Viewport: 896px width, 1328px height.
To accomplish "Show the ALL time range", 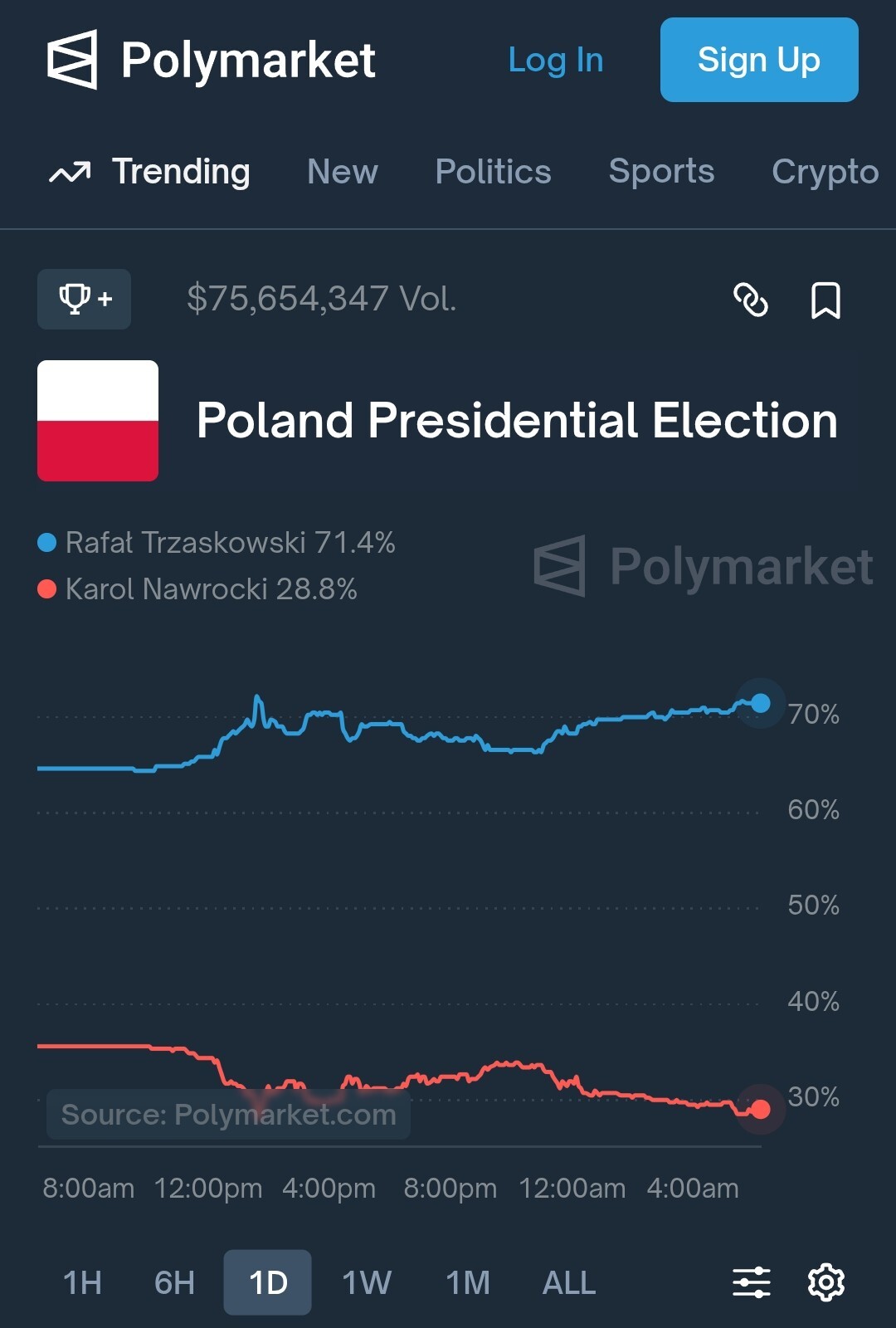I will (569, 1283).
